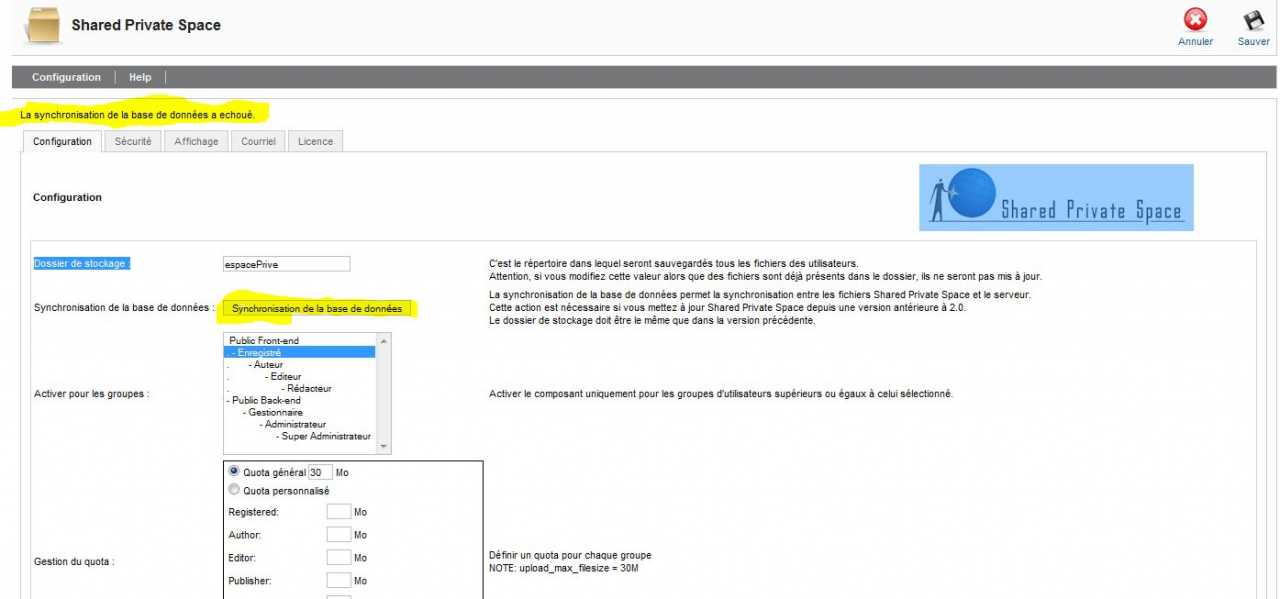
Task: Switch to the Affichage tab
Action: 196,142
